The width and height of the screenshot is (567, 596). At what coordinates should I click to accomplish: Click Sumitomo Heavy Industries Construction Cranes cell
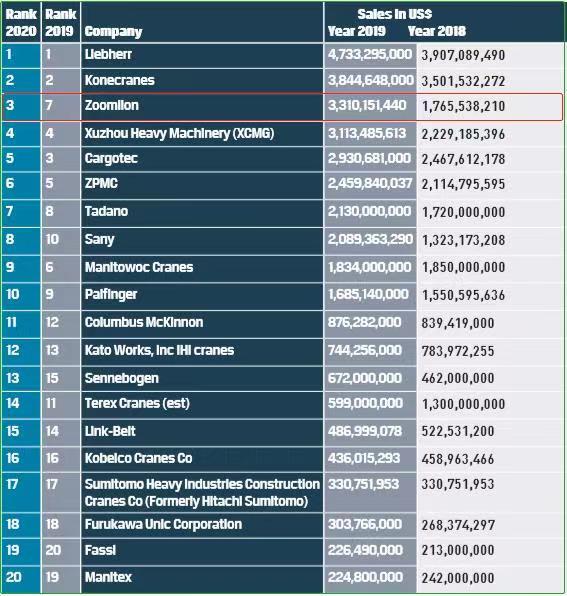[202, 493]
